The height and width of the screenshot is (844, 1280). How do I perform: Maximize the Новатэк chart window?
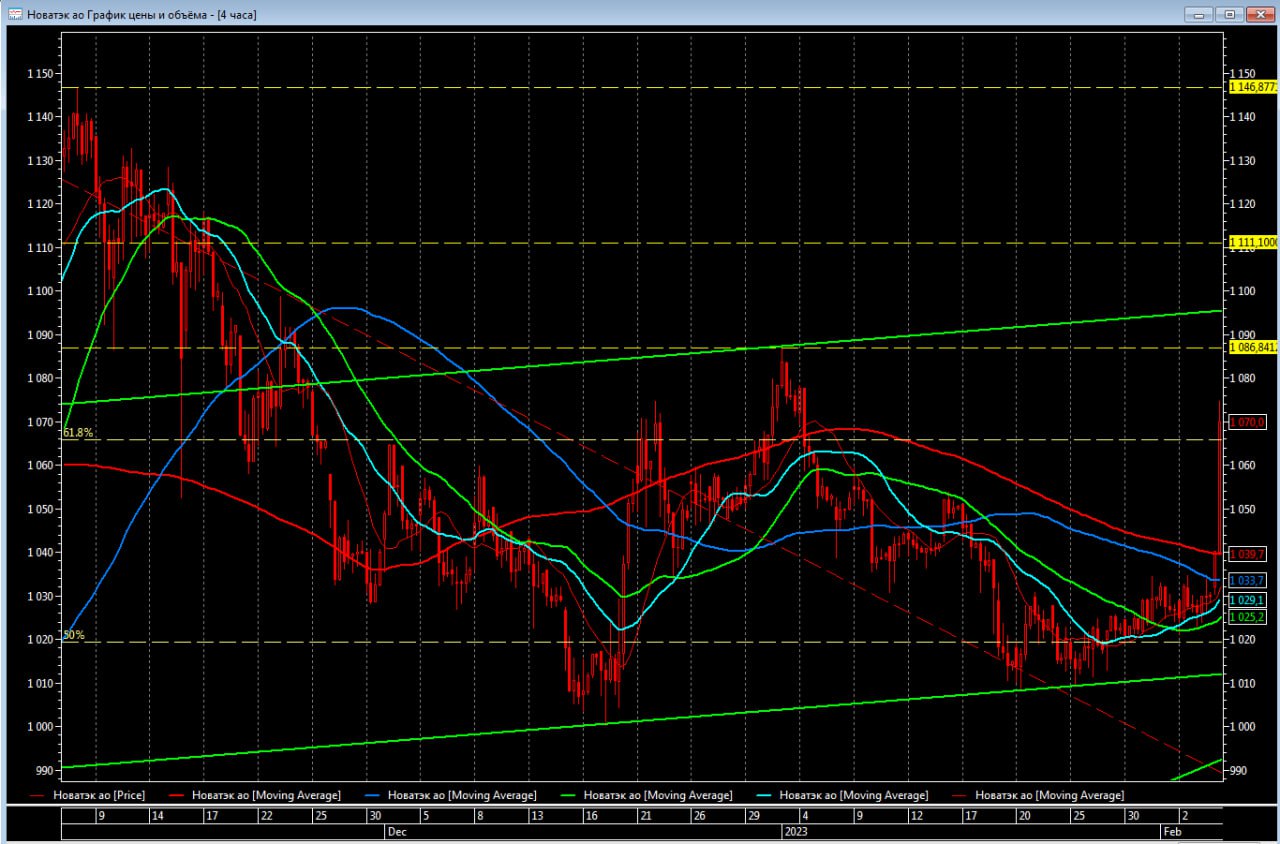pyautogui.click(x=1229, y=14)
